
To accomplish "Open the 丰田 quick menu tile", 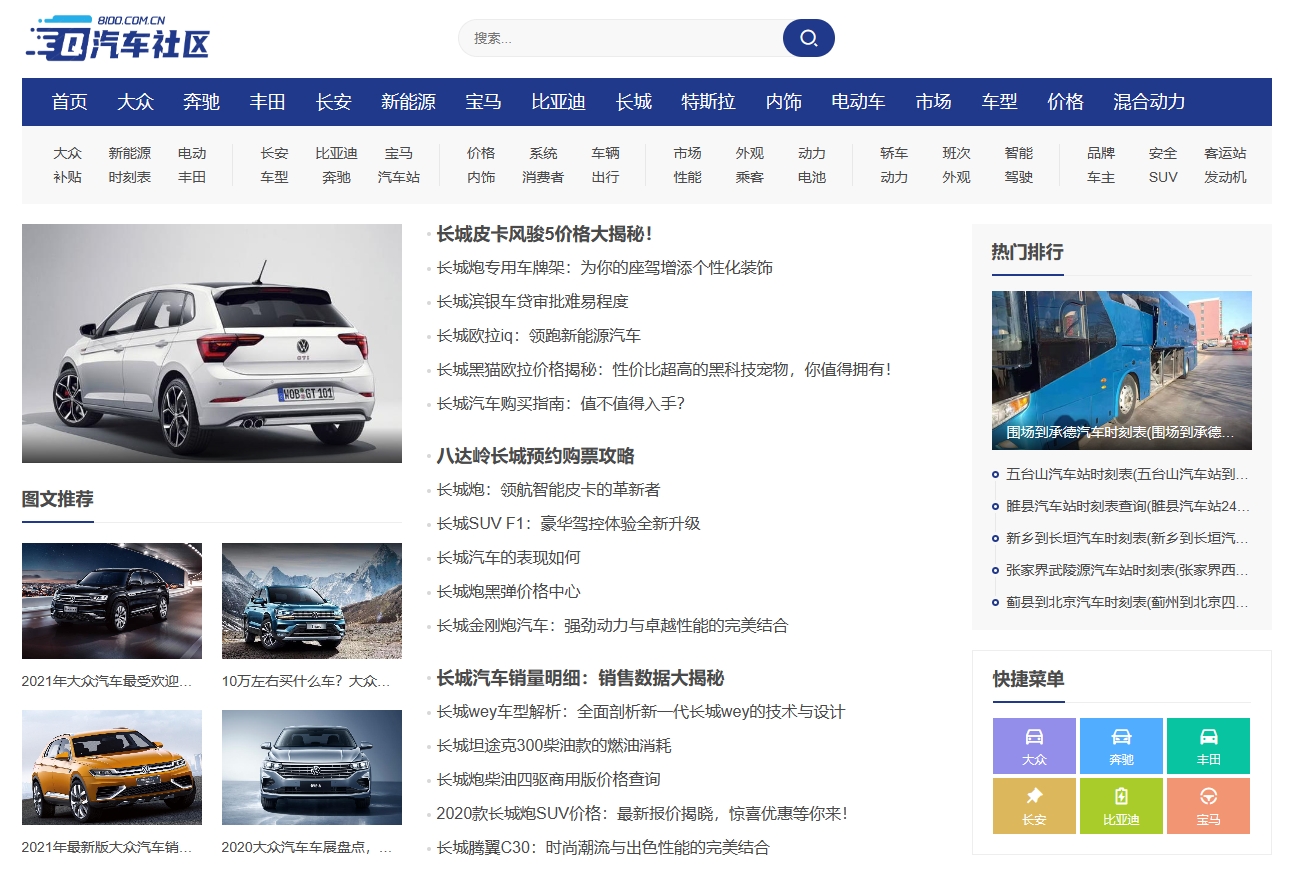I will (1208, 746).
